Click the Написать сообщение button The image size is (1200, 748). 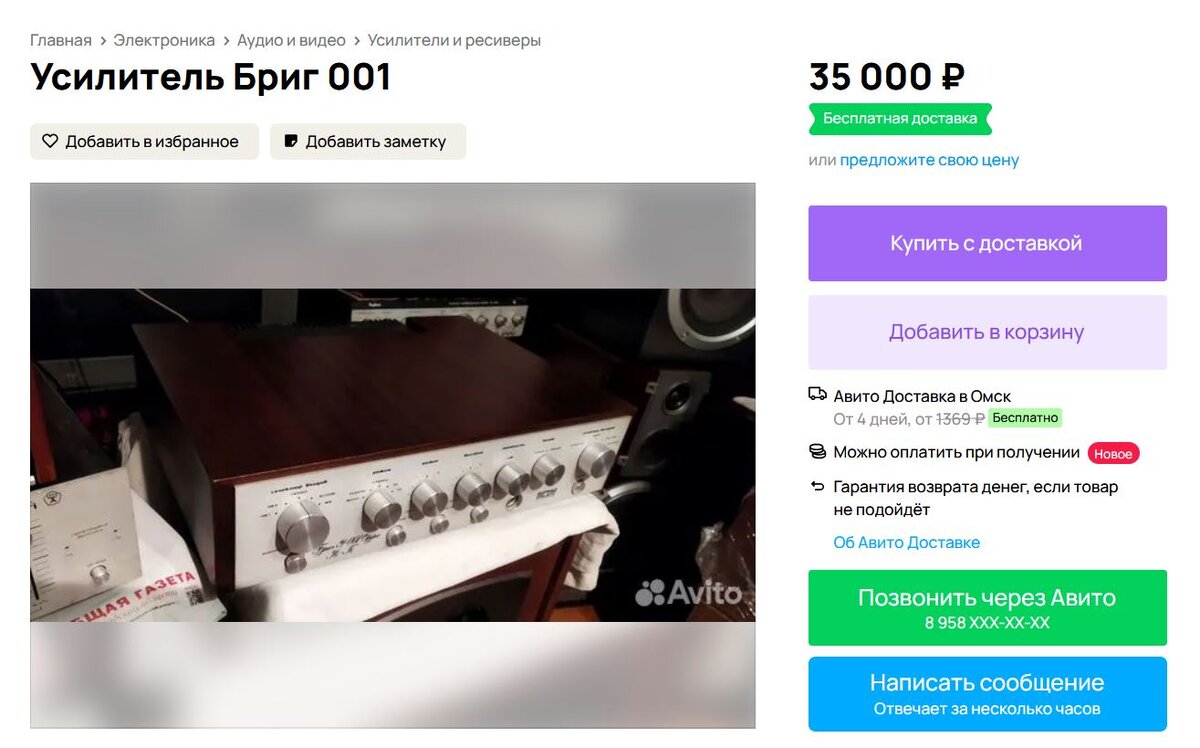click(987, 694)
